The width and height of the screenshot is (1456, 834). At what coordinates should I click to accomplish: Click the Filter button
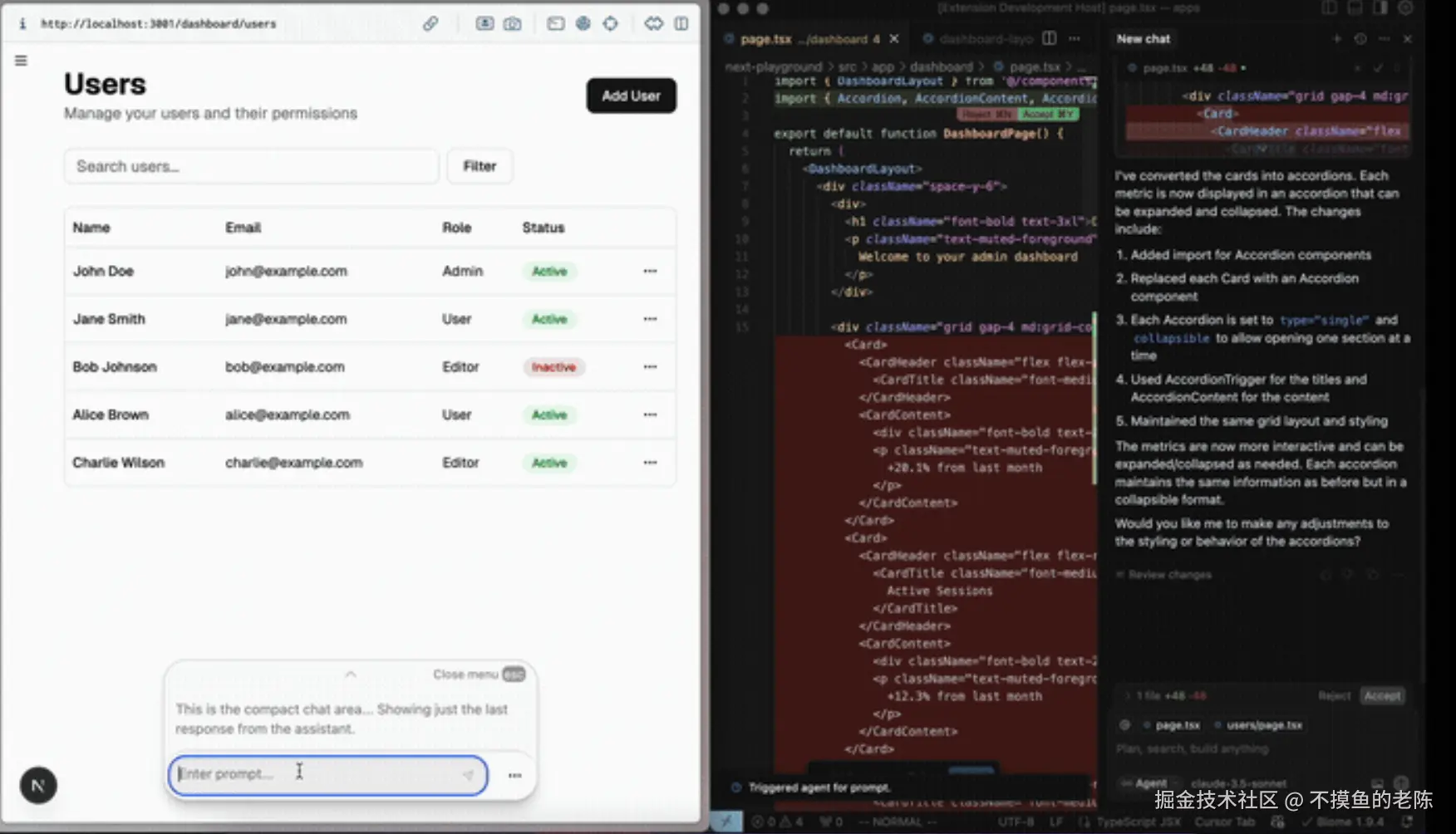tap(480, 166)
